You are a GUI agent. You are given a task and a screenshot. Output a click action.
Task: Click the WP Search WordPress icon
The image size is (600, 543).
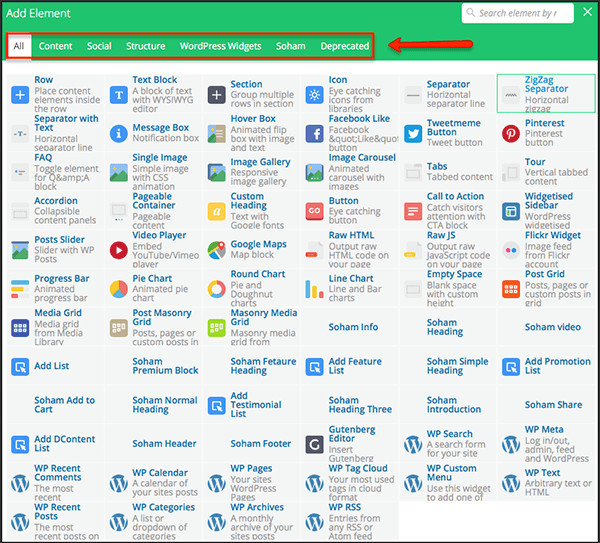413,444
